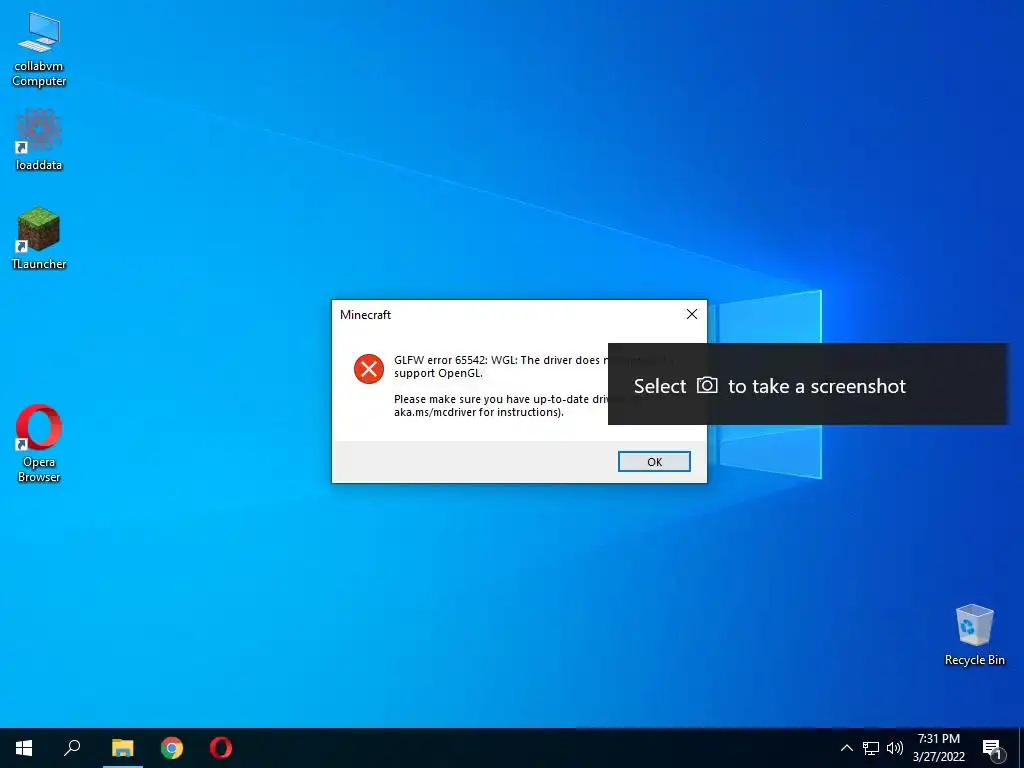Screen dimensions: 1024x768
Task: Click the 'Select to take a screenshot' notification
Action: (x=808, y=384)
